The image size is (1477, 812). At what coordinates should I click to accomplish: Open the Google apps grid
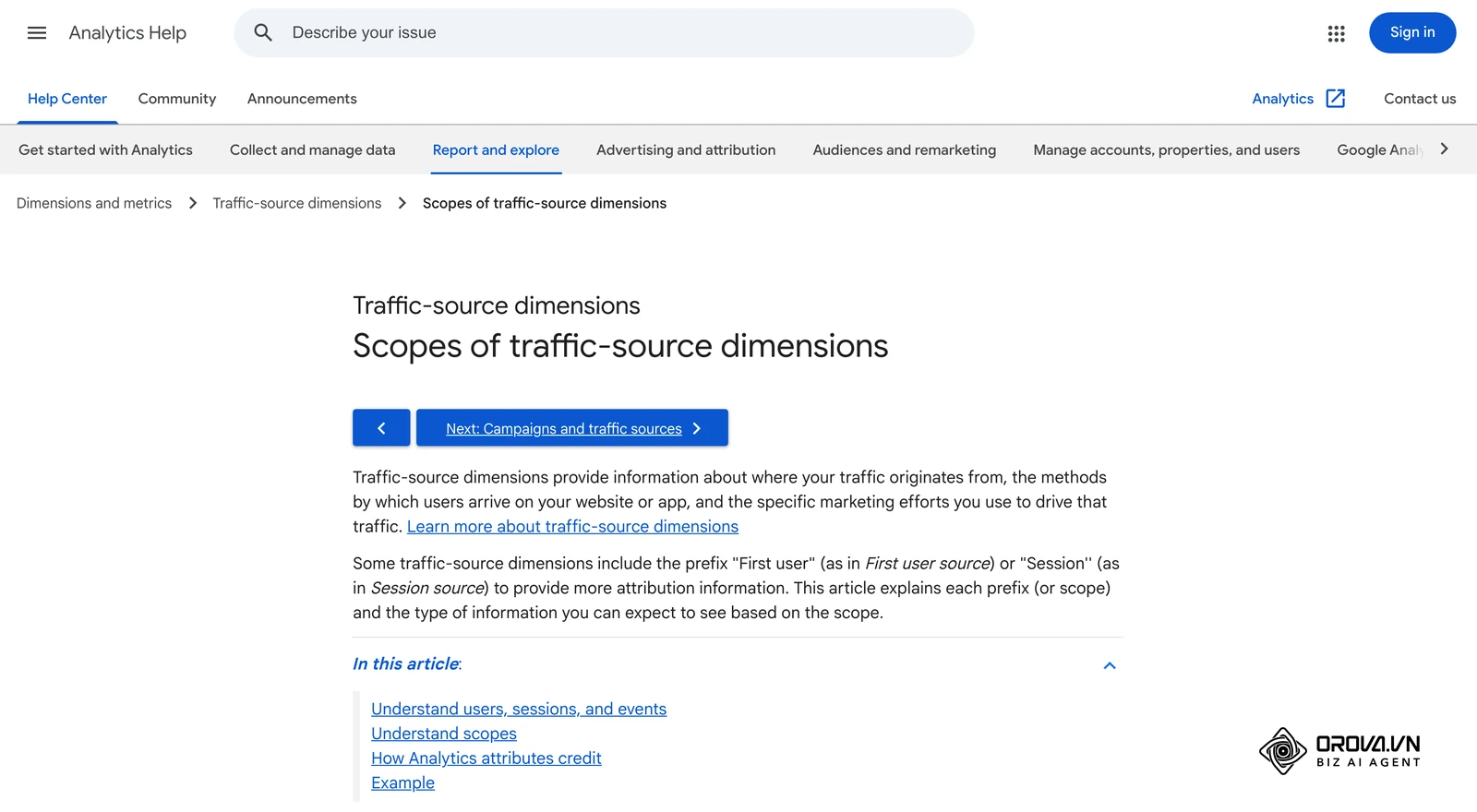click(1336, 33)
